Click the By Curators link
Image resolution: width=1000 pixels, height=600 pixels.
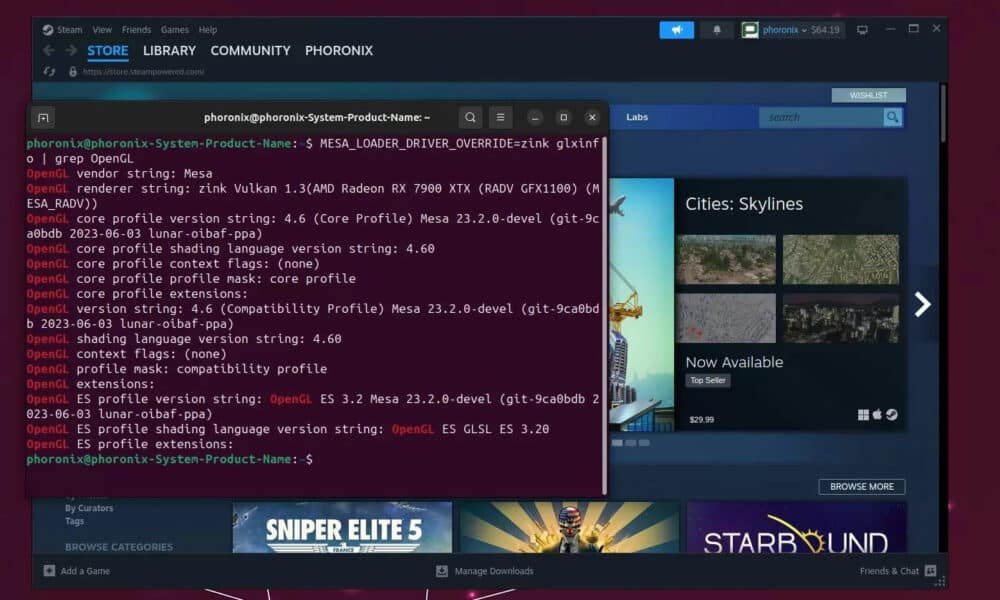pyautogui.click(x=89, y=508)
